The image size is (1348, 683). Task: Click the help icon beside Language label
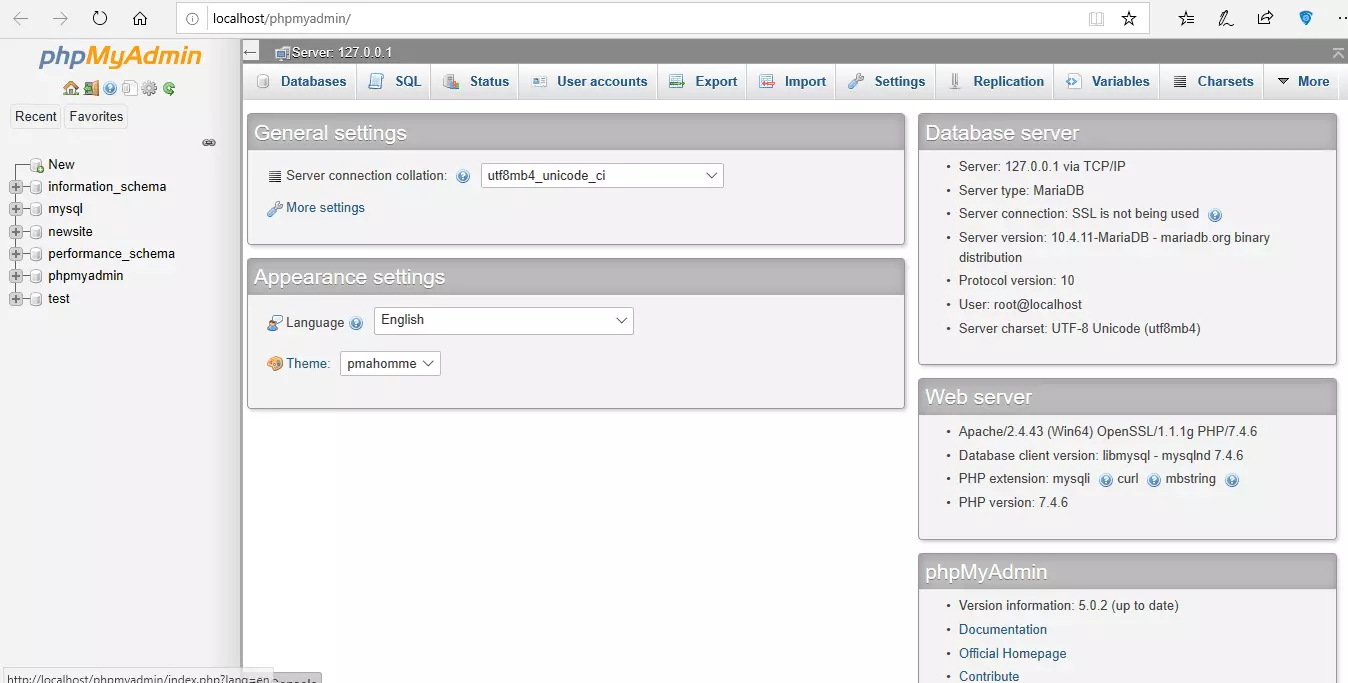tap(357, 323)
